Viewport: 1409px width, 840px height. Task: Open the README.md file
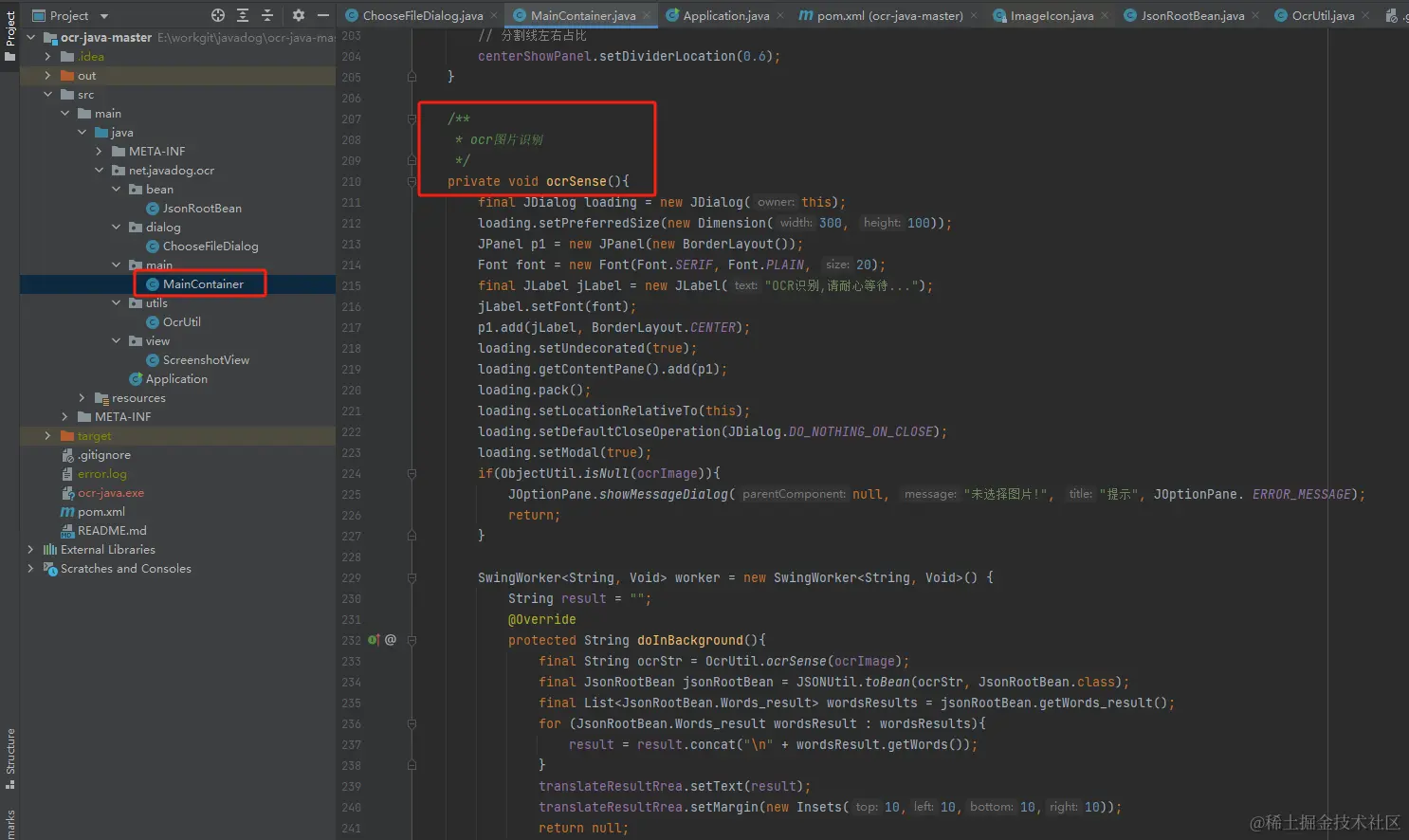click(x=113, y=530)
